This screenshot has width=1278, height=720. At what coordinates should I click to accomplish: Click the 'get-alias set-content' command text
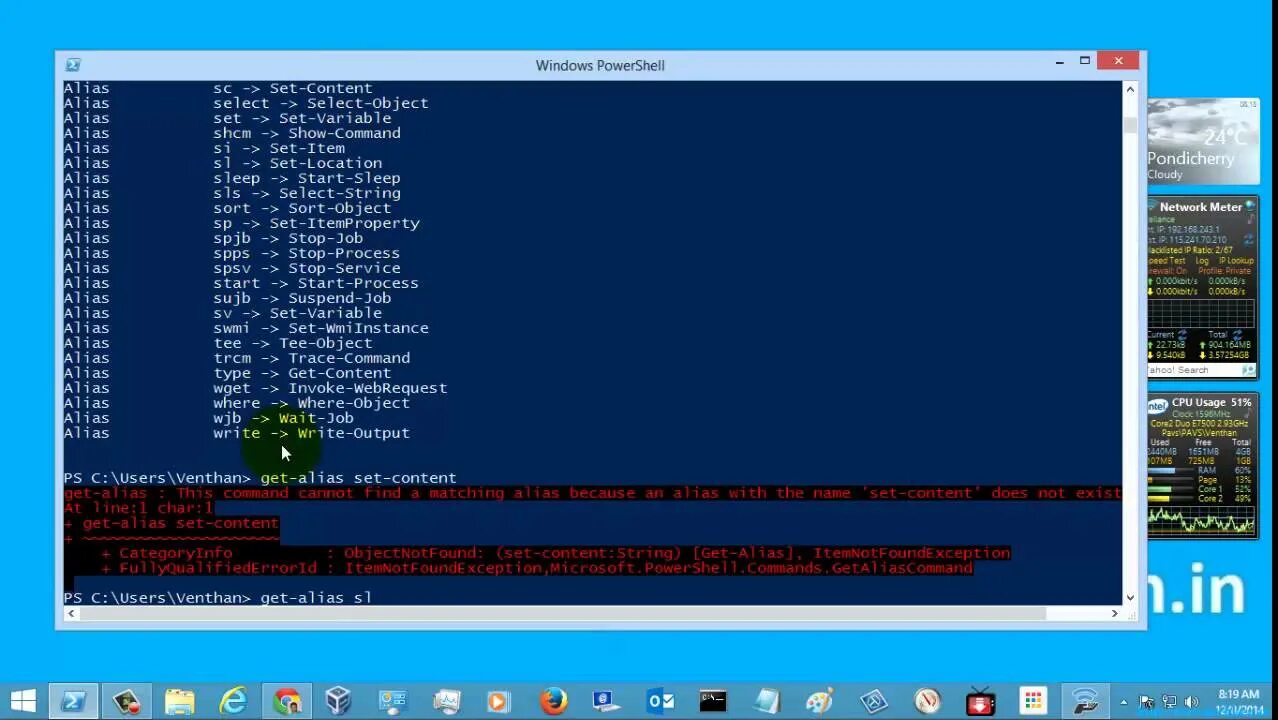pos(358,478)
